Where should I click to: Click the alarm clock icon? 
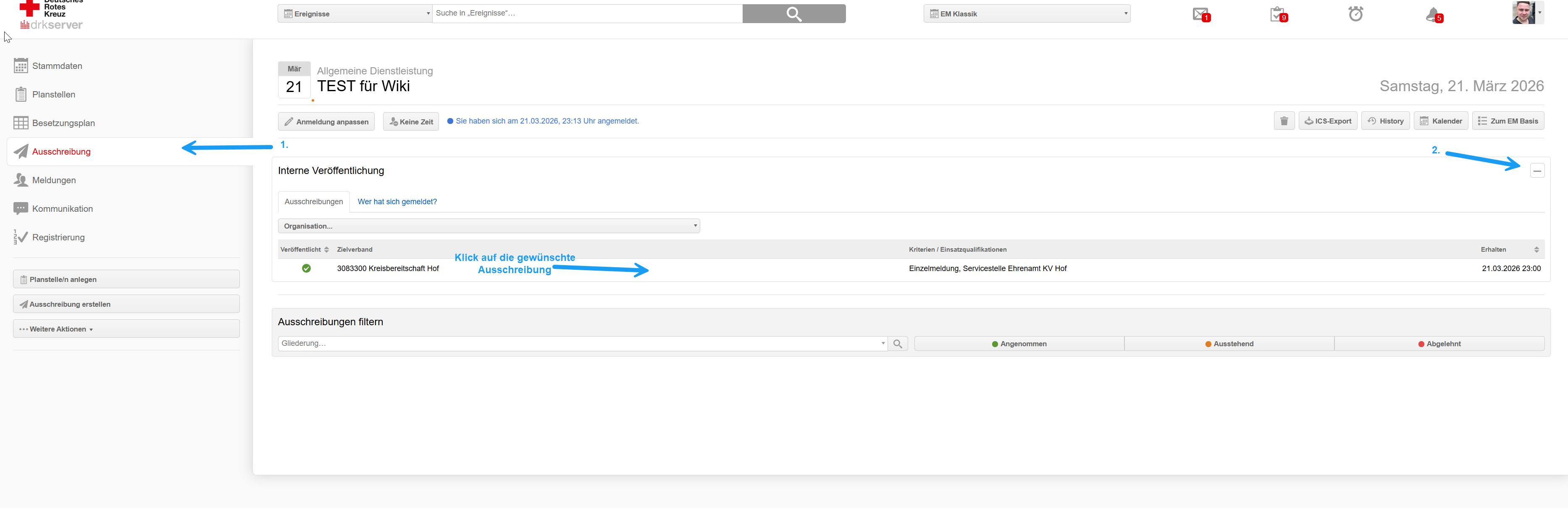tap(1355, 14)
